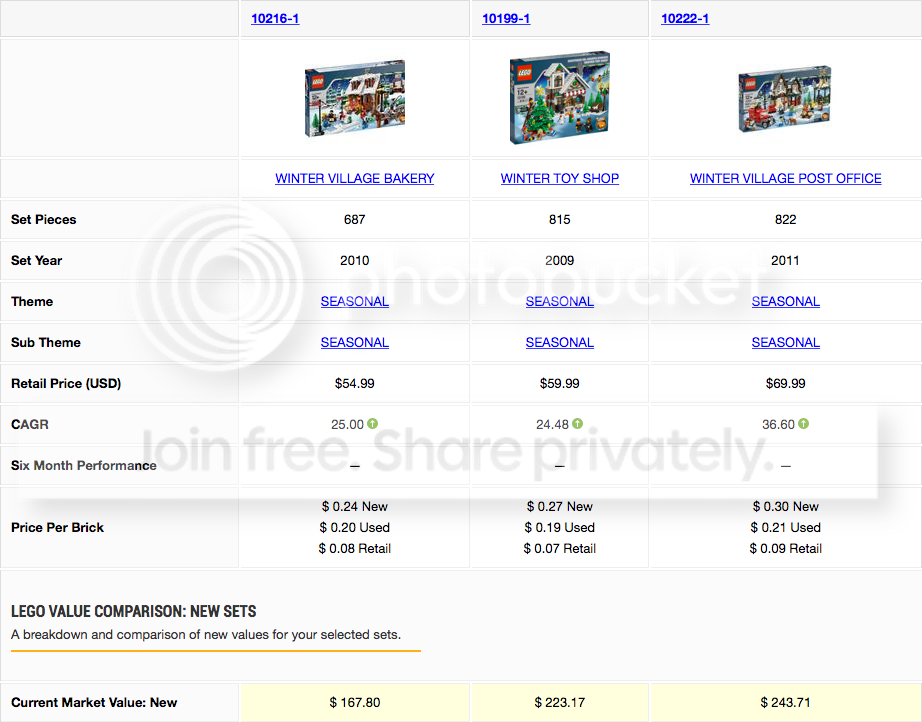Click the Theme row label
The height and width of the screenshot is (722, 922).
32,302
